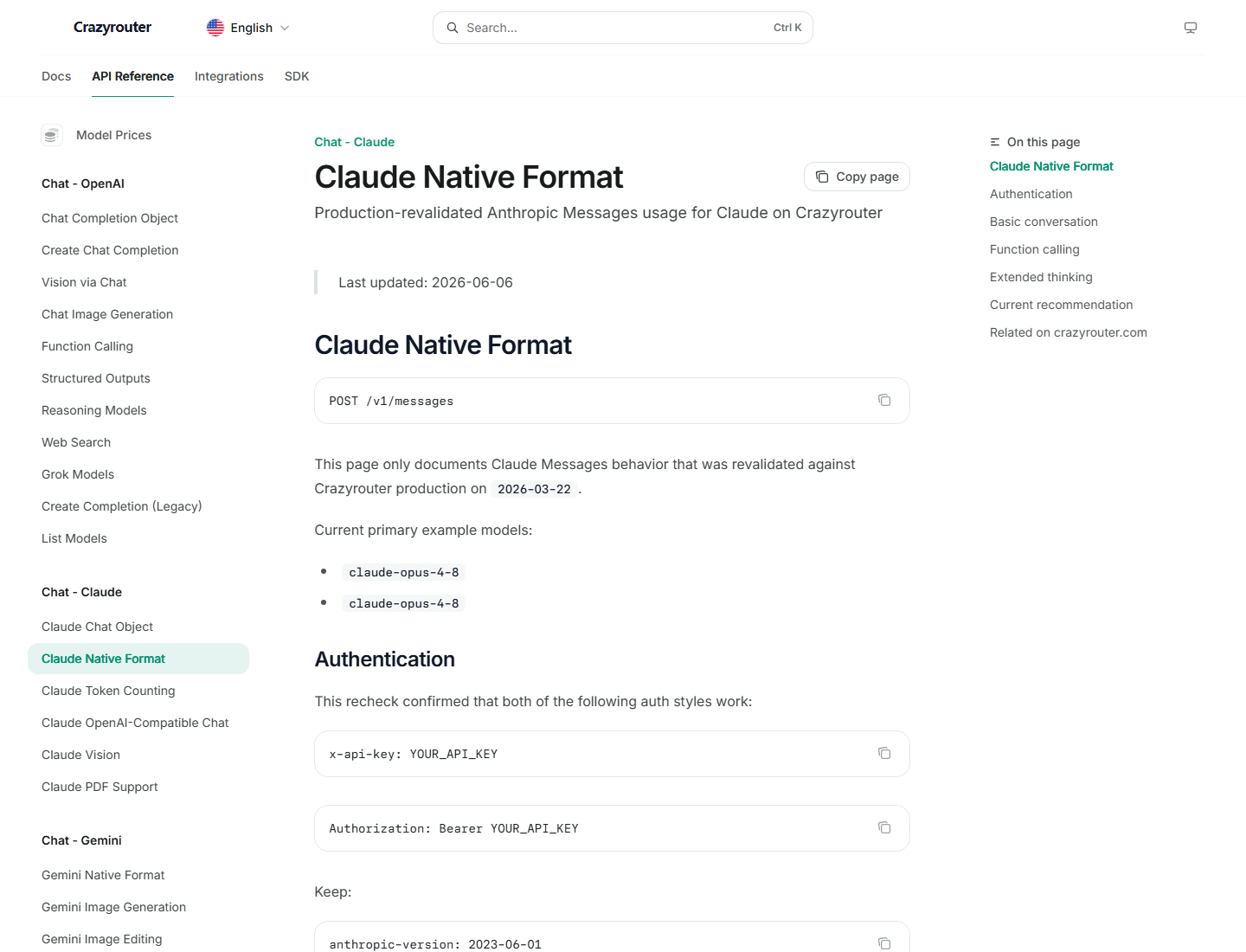Screen dimensions: 1246x952
Task: Open the English language dropdown
Action: 247,28
